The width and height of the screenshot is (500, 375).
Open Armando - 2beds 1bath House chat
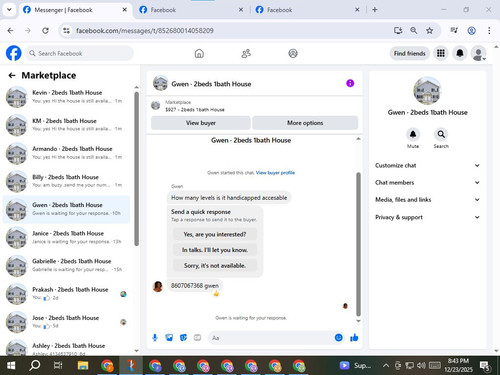coord(66,153)
